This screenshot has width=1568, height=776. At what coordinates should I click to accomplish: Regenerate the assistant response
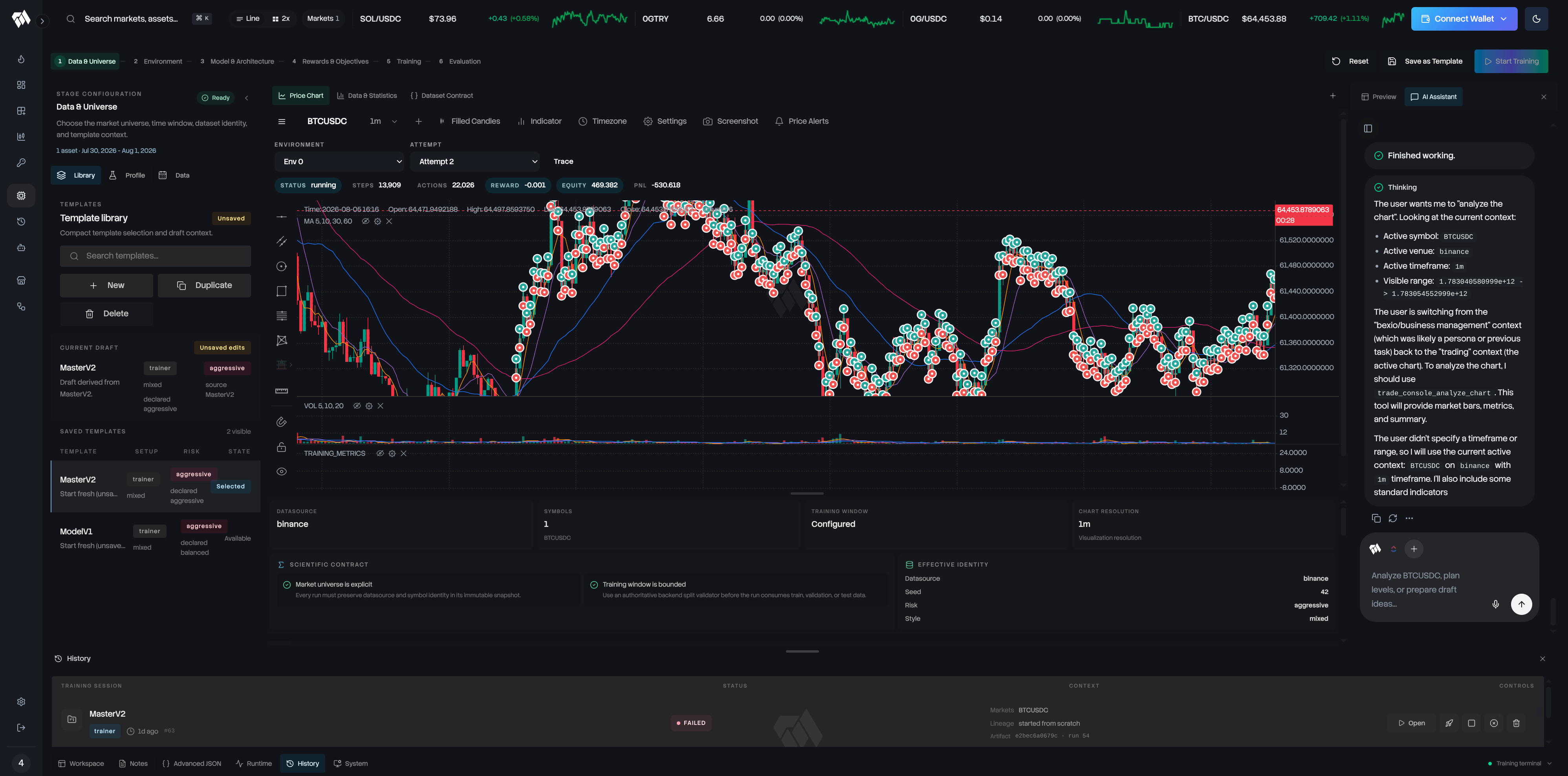coord(1393,518)
